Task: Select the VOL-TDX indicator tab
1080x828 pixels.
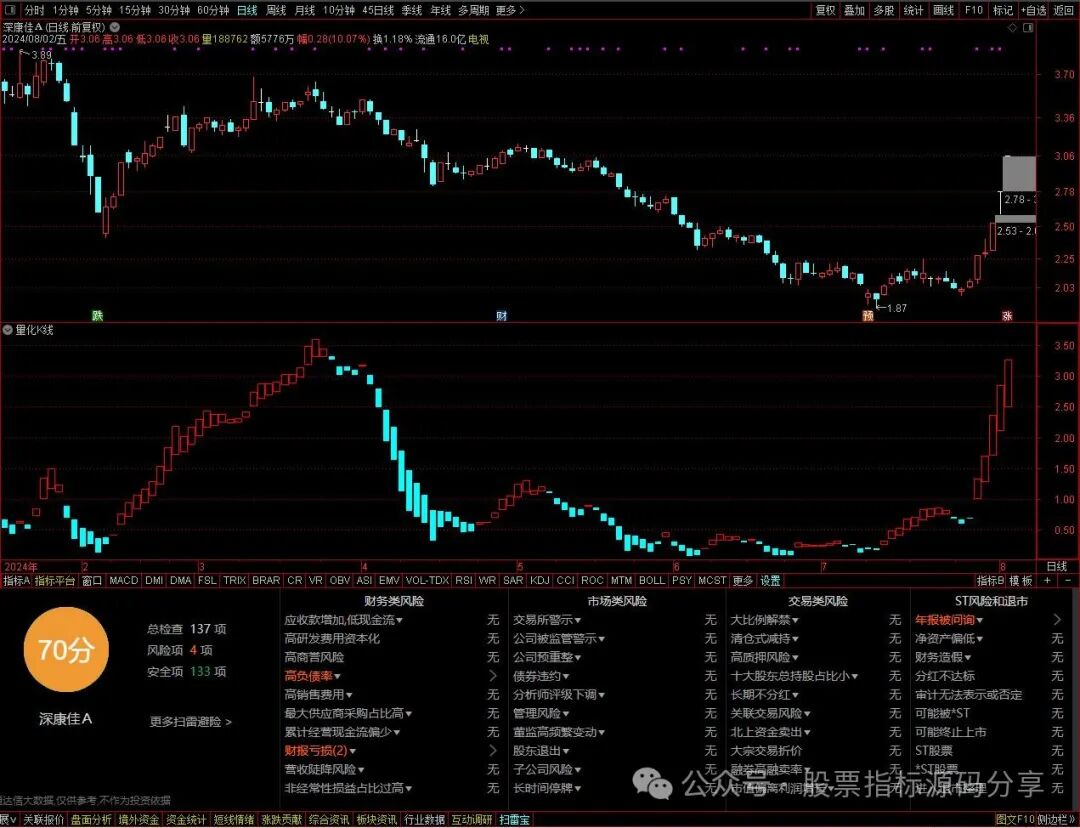Action: [427, 581]
